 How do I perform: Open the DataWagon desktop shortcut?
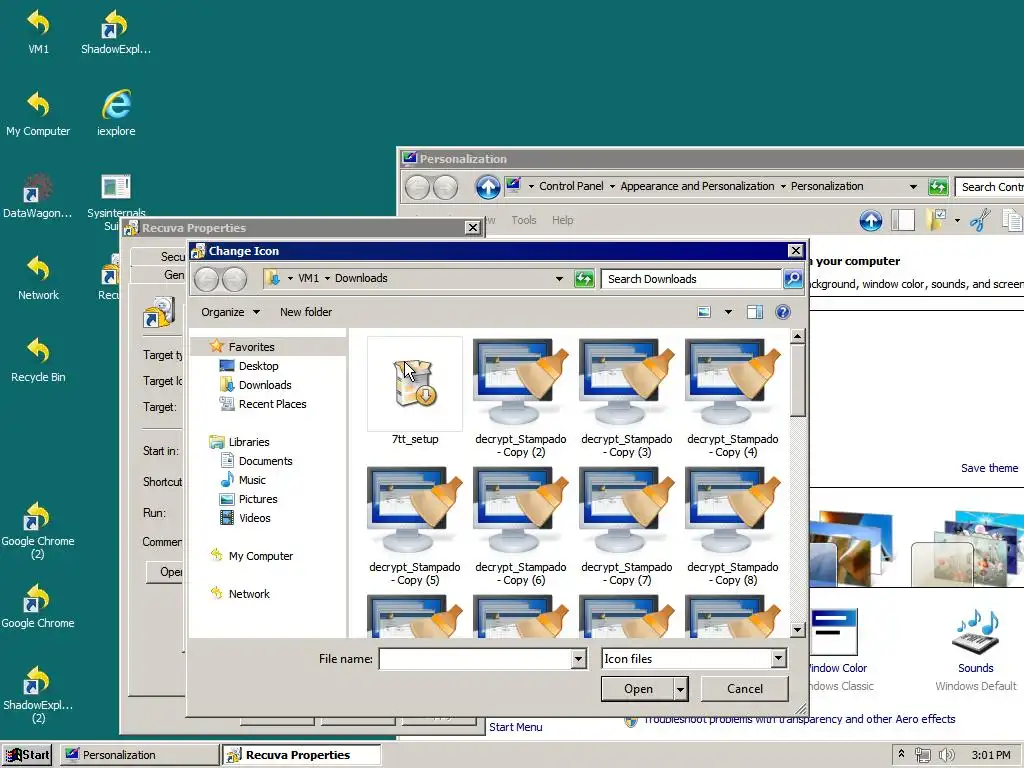(38, 195)
